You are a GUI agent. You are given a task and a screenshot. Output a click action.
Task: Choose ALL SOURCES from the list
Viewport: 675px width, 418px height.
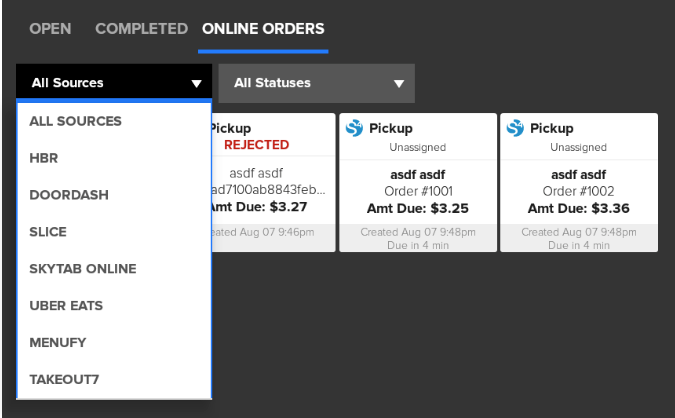click(76, 121)
